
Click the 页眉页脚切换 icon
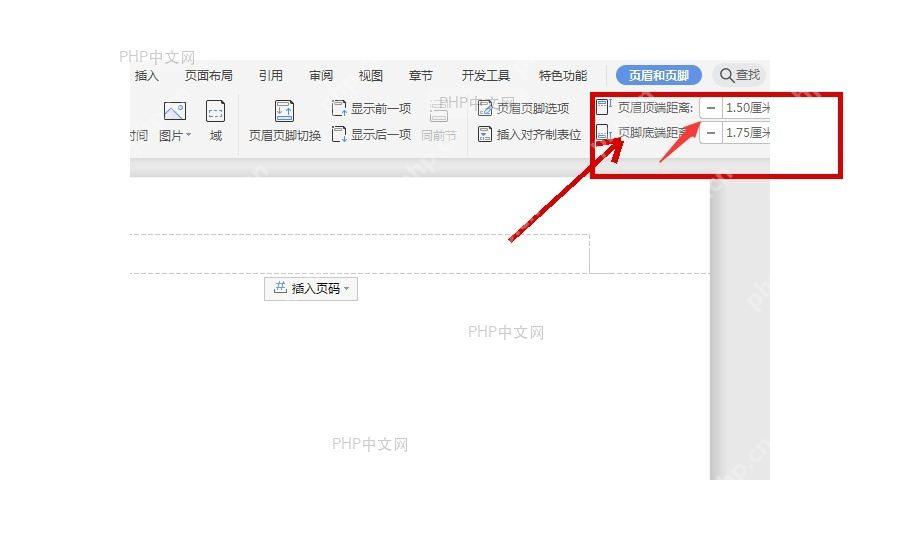click(284, 111)
